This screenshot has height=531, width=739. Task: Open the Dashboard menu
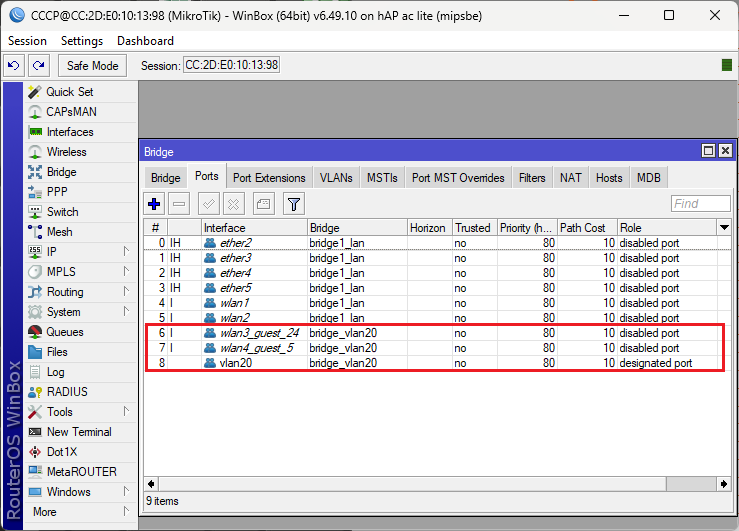point(146,41)
